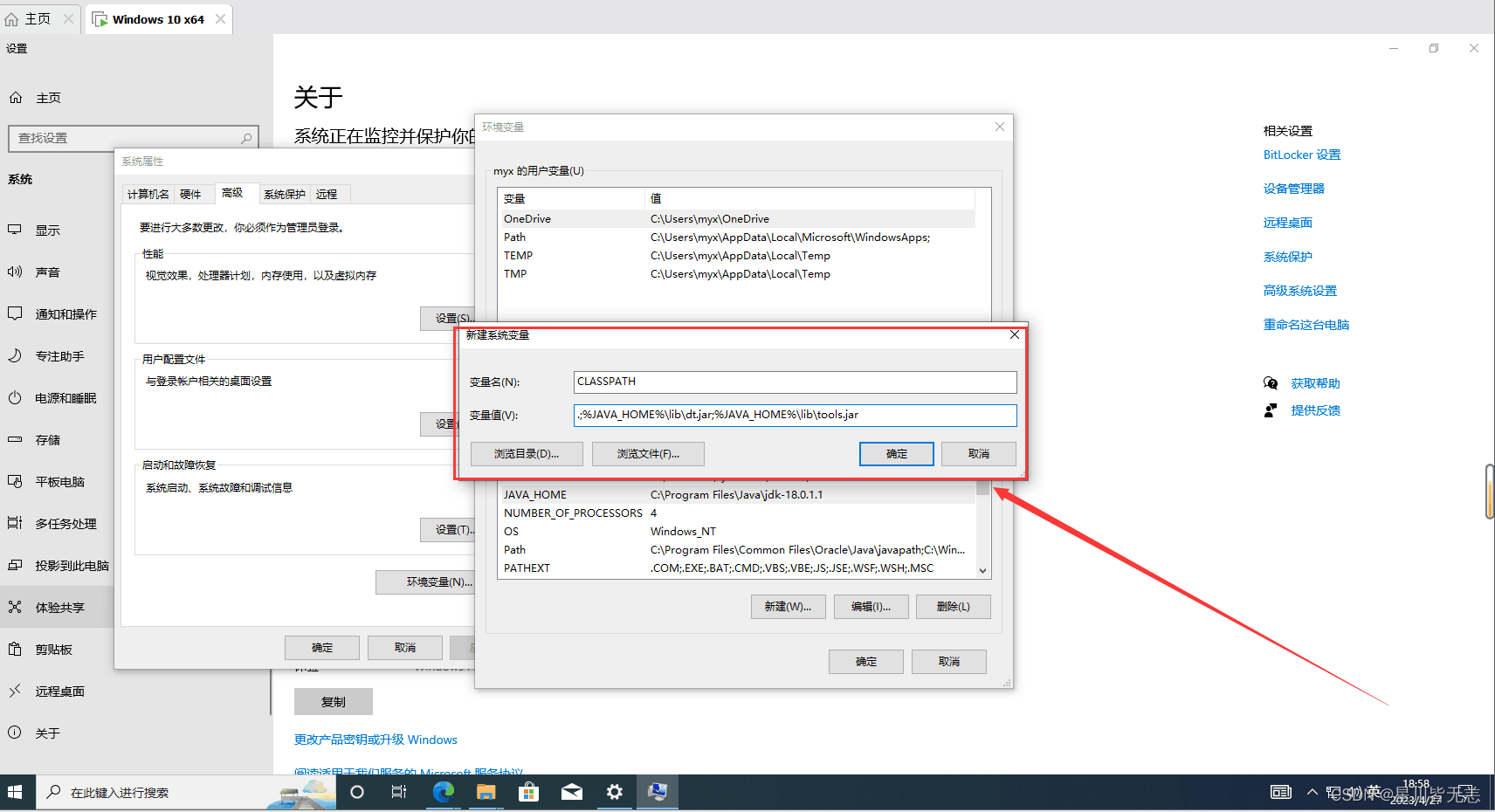Click the Power & sleep icon
The height and width of the screenshot is (812, 1495).
(x=15, y=397)
